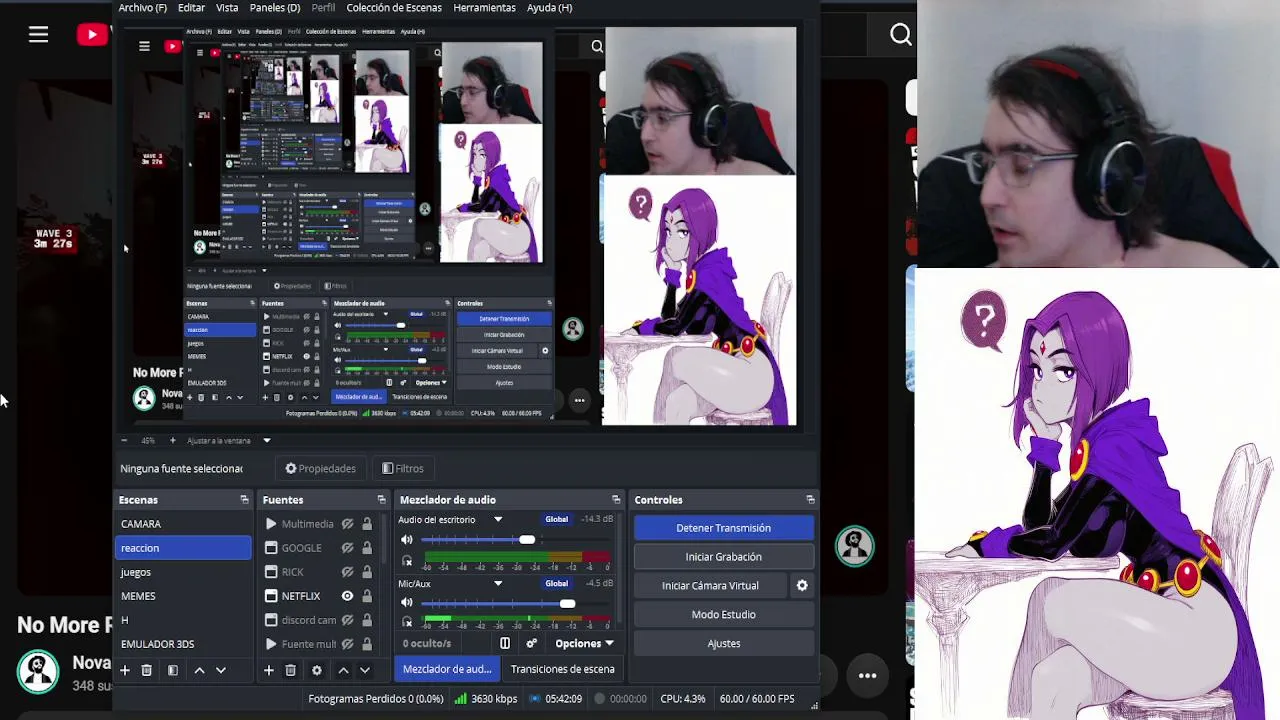Open the Filtros button
The image size is (1280, 720).
click(403, 468)
